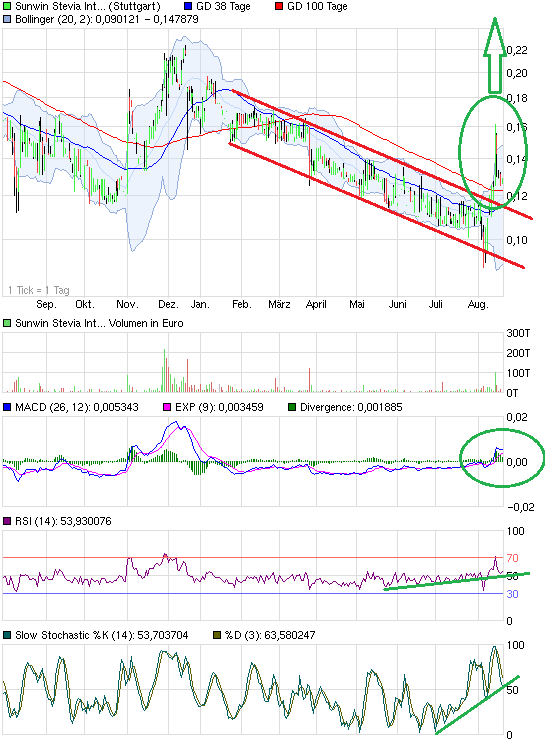
Task: Click the '0,02' MACD axis label
Action: (x=517, y=417)
